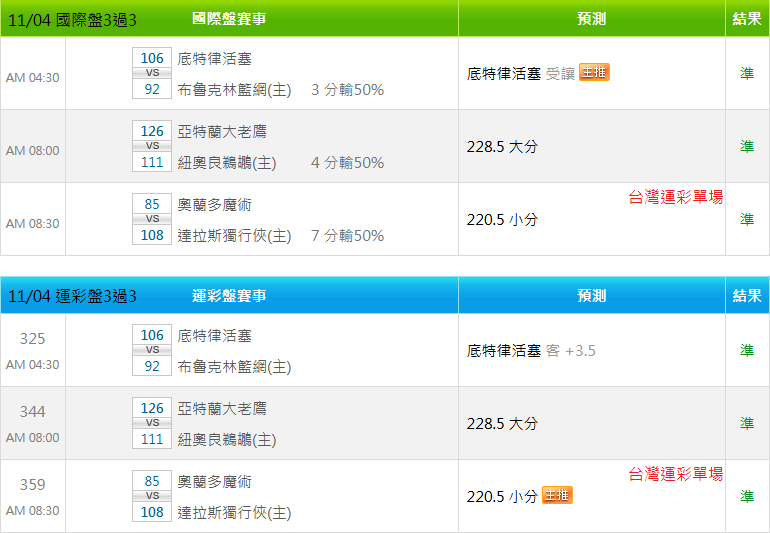Click AM 04:30 under game 325

click(32, 365)
